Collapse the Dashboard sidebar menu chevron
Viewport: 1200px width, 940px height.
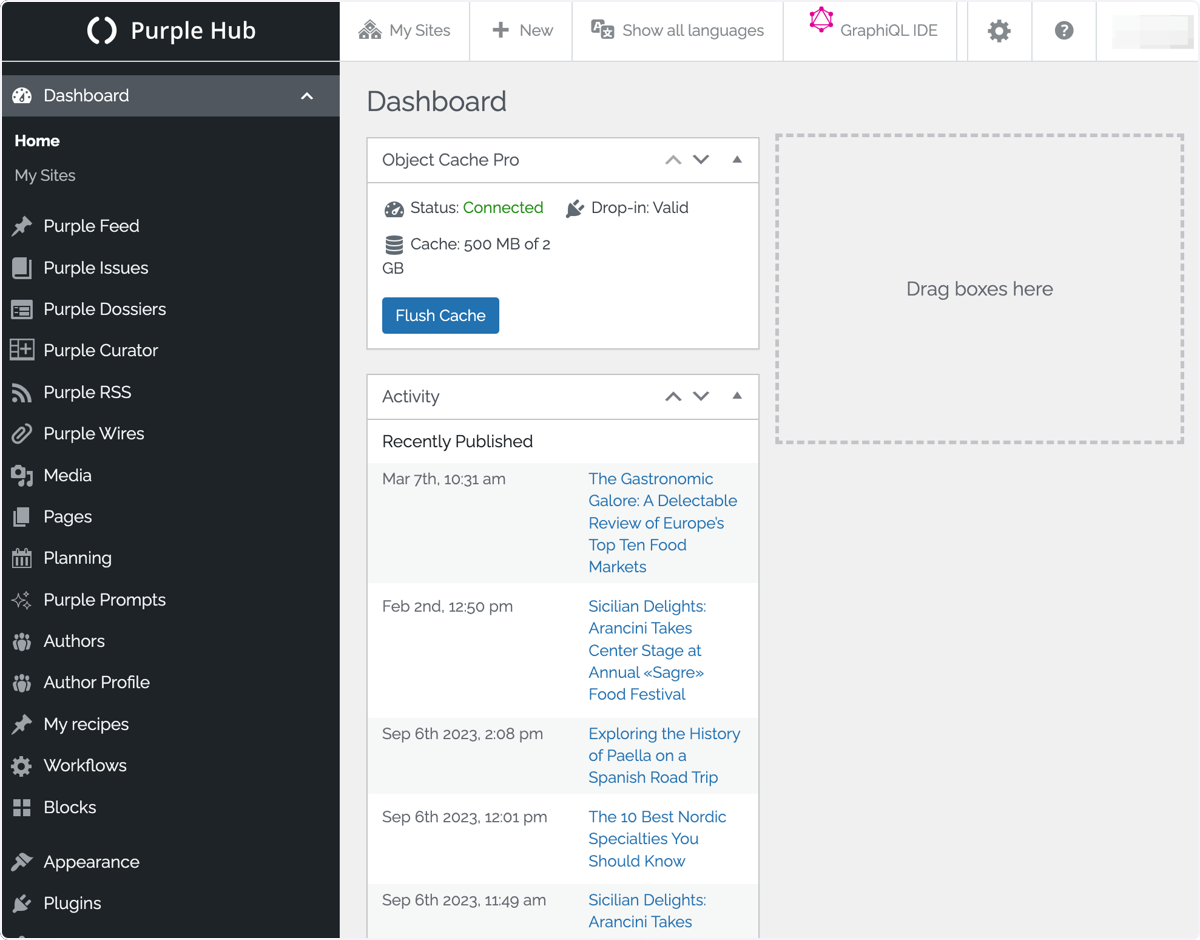[x=307, y=96]
